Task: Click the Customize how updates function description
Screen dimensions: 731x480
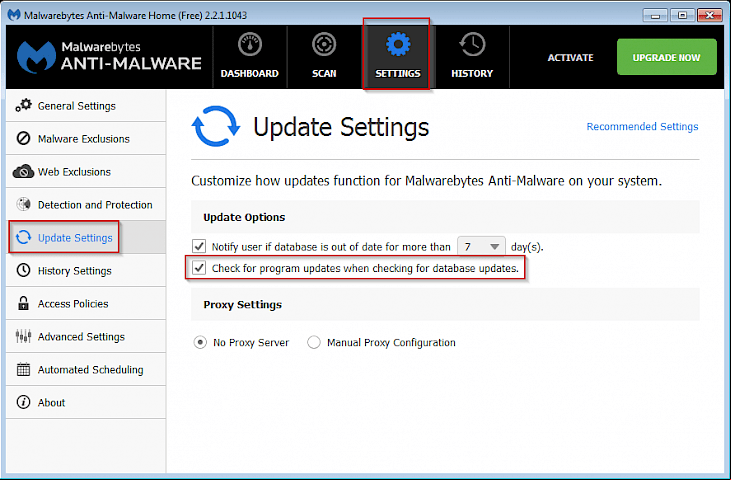Action: [426, 181]
